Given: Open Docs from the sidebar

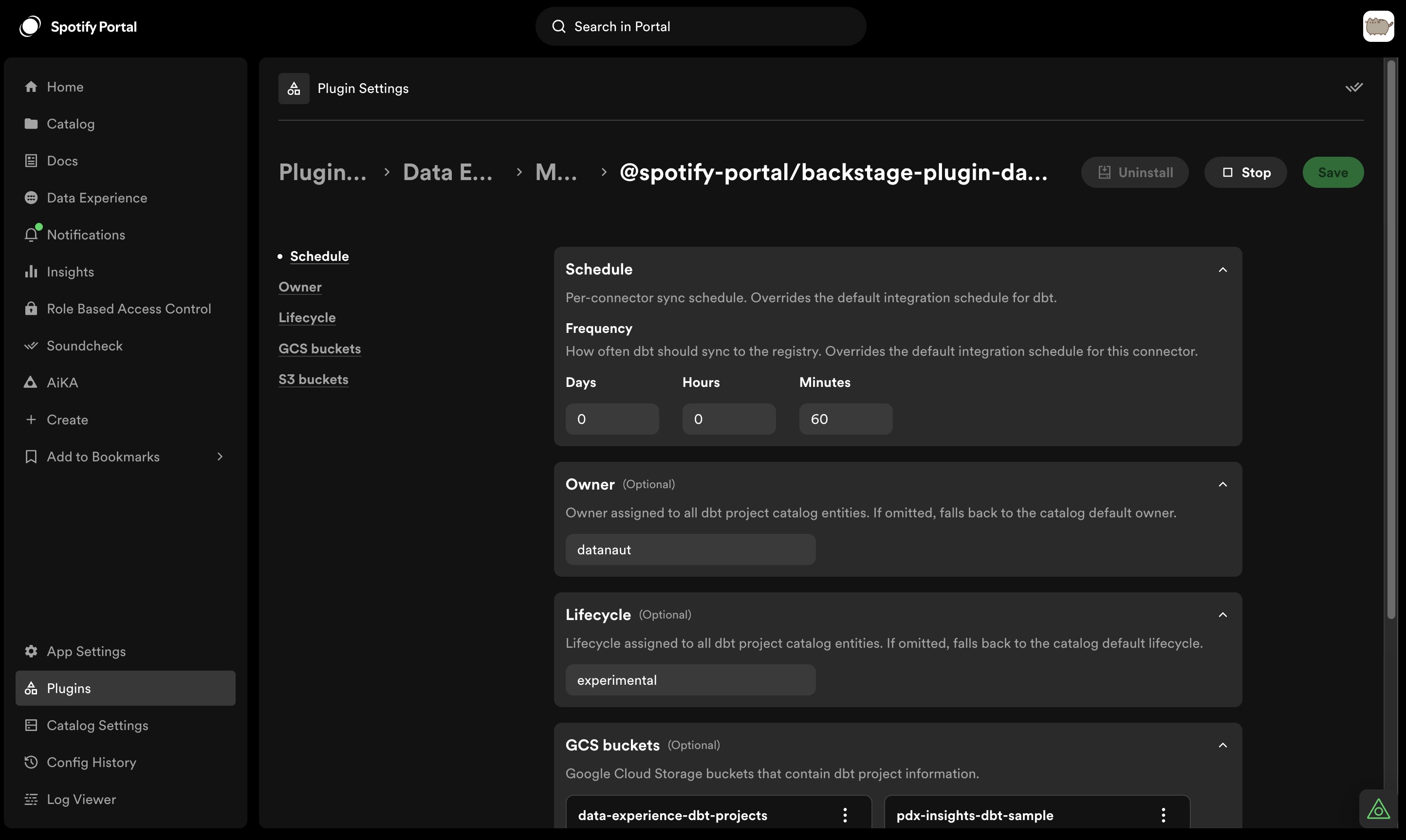Looking at the screenshot, I should click(x=126, y=161).
